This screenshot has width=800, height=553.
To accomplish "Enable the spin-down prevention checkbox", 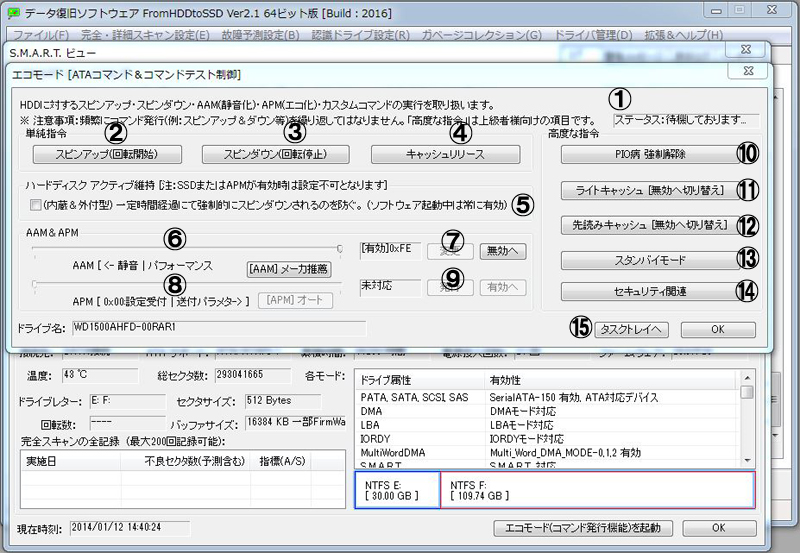I will click(x=35, y=205).
